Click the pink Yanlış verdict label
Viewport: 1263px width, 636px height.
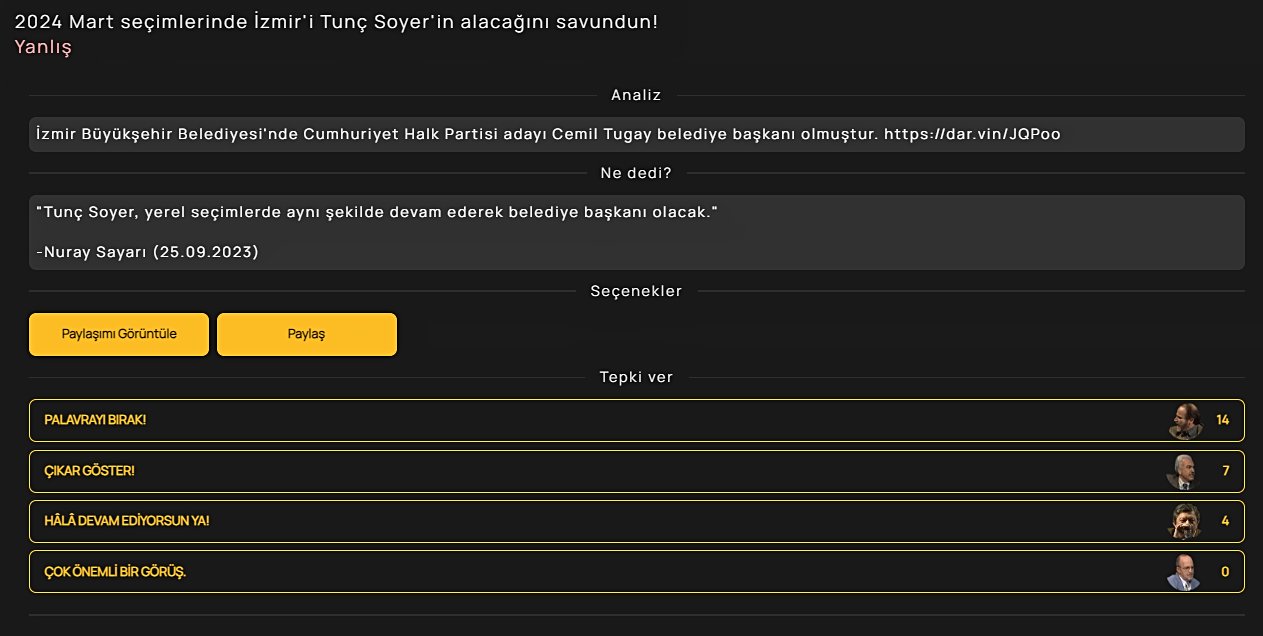point(43,47)
